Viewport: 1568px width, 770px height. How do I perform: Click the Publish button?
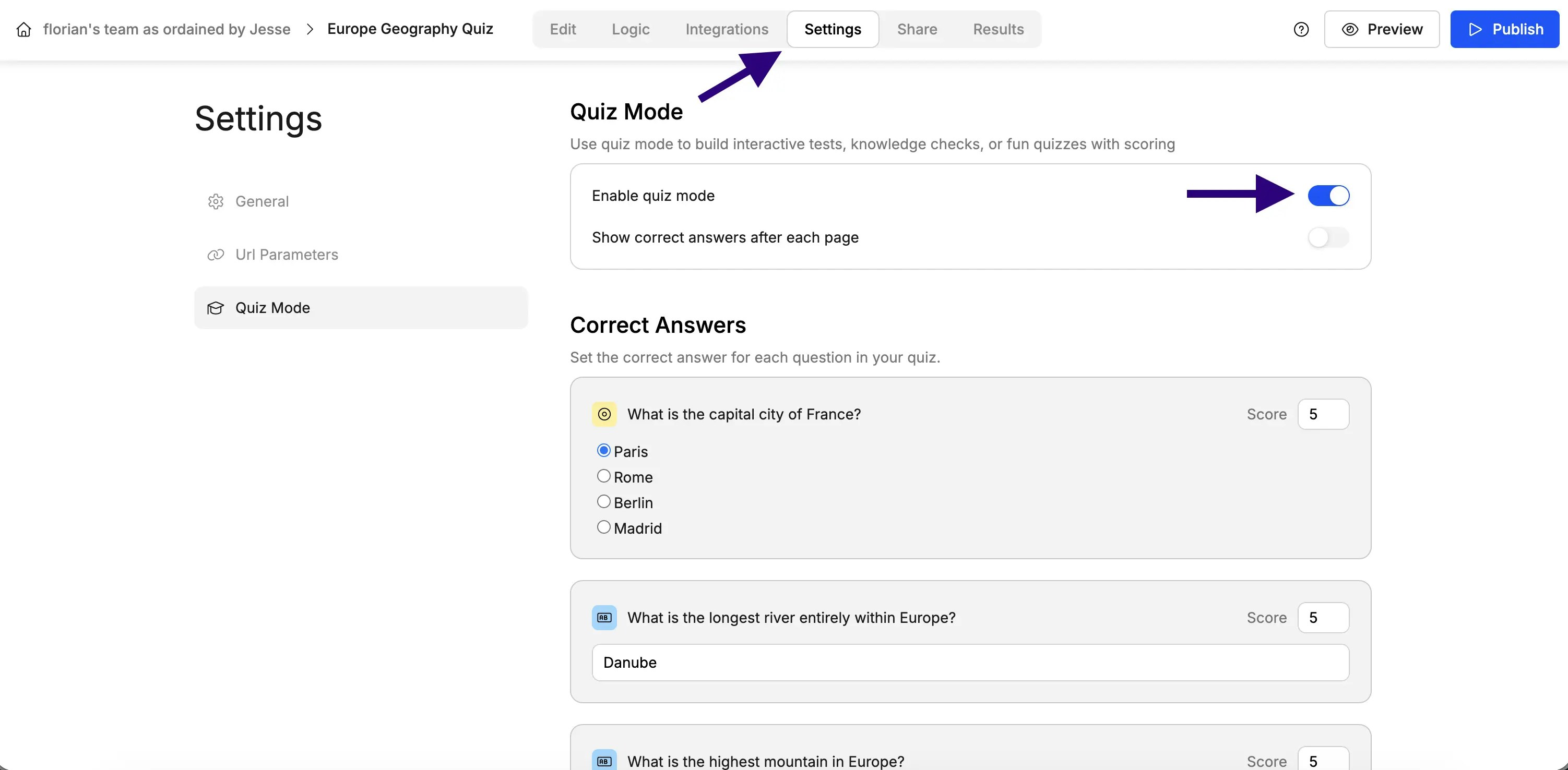pos(1504,29)
